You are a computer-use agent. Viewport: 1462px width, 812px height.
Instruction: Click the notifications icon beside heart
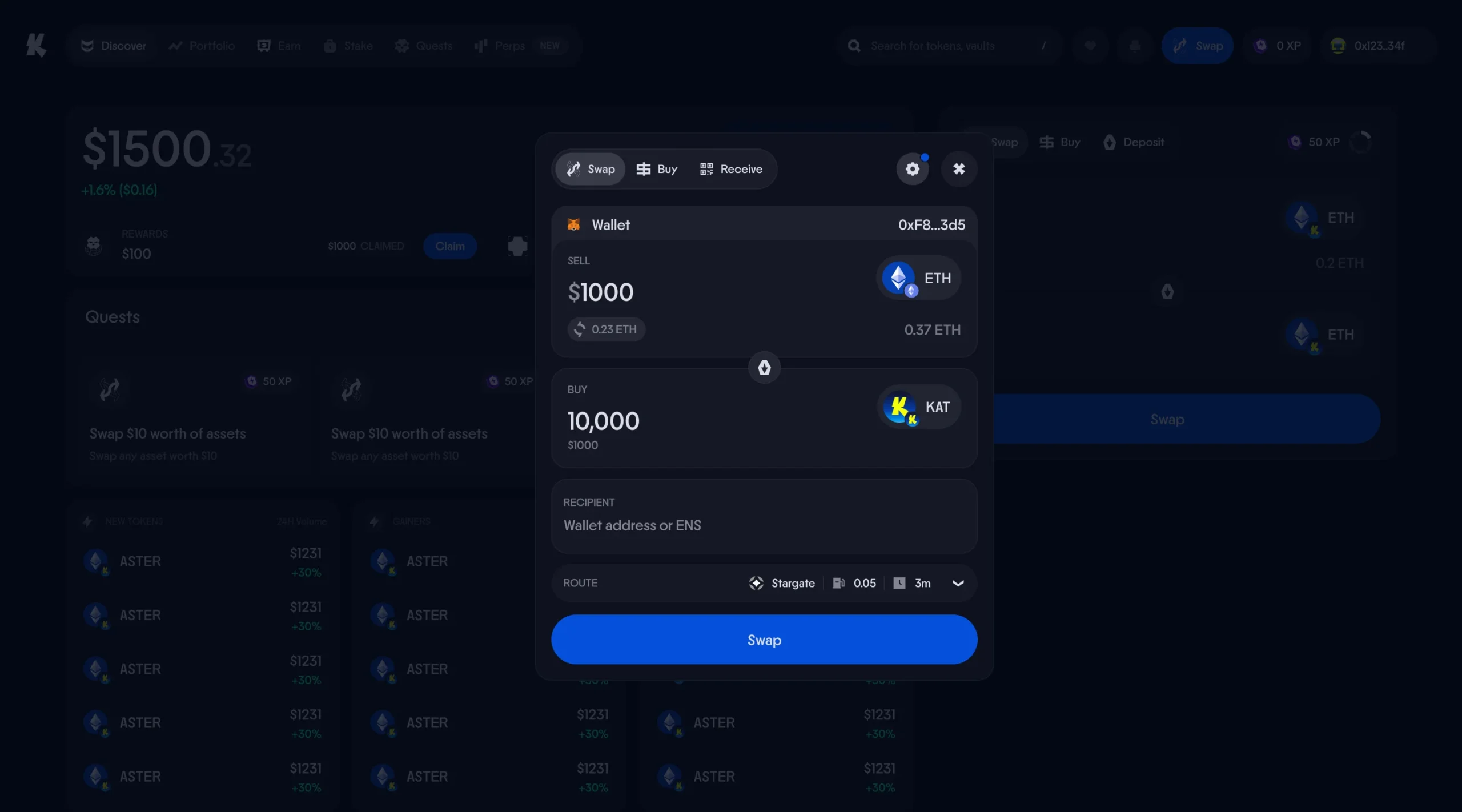[1135, 46]
